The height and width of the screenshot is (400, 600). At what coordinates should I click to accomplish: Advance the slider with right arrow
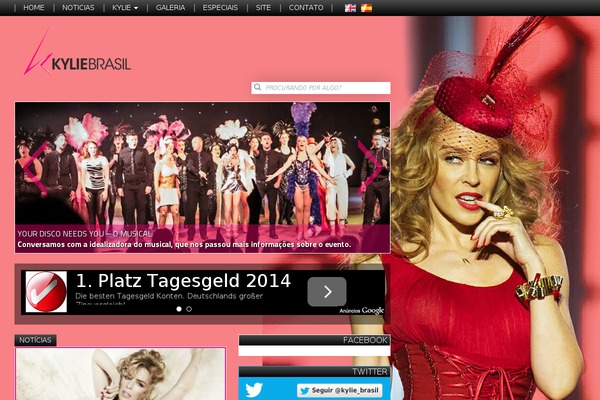pos(369,167)
